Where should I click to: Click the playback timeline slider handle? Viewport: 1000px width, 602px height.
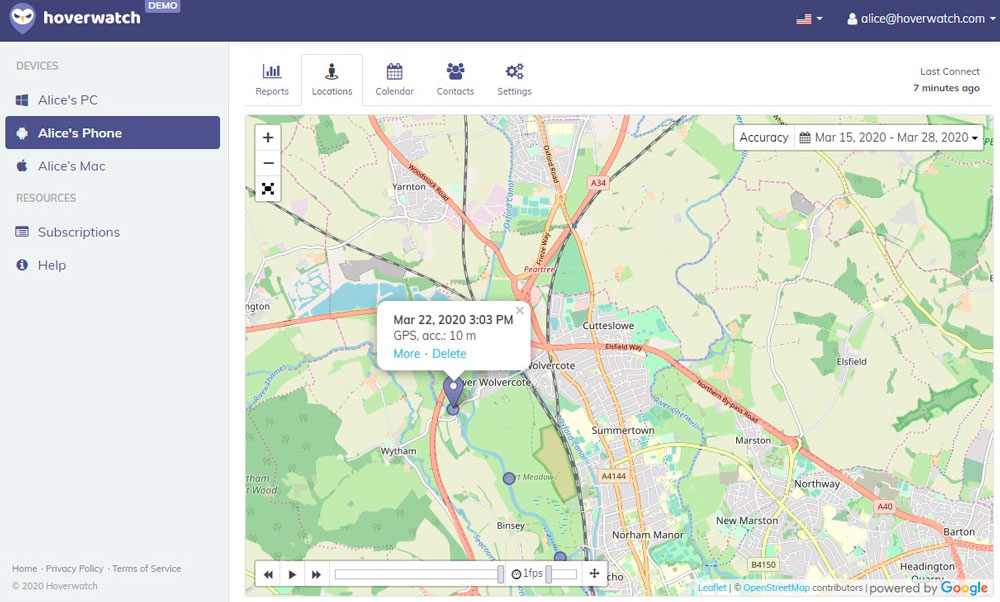pyautogui.click(x=501, y=573)
